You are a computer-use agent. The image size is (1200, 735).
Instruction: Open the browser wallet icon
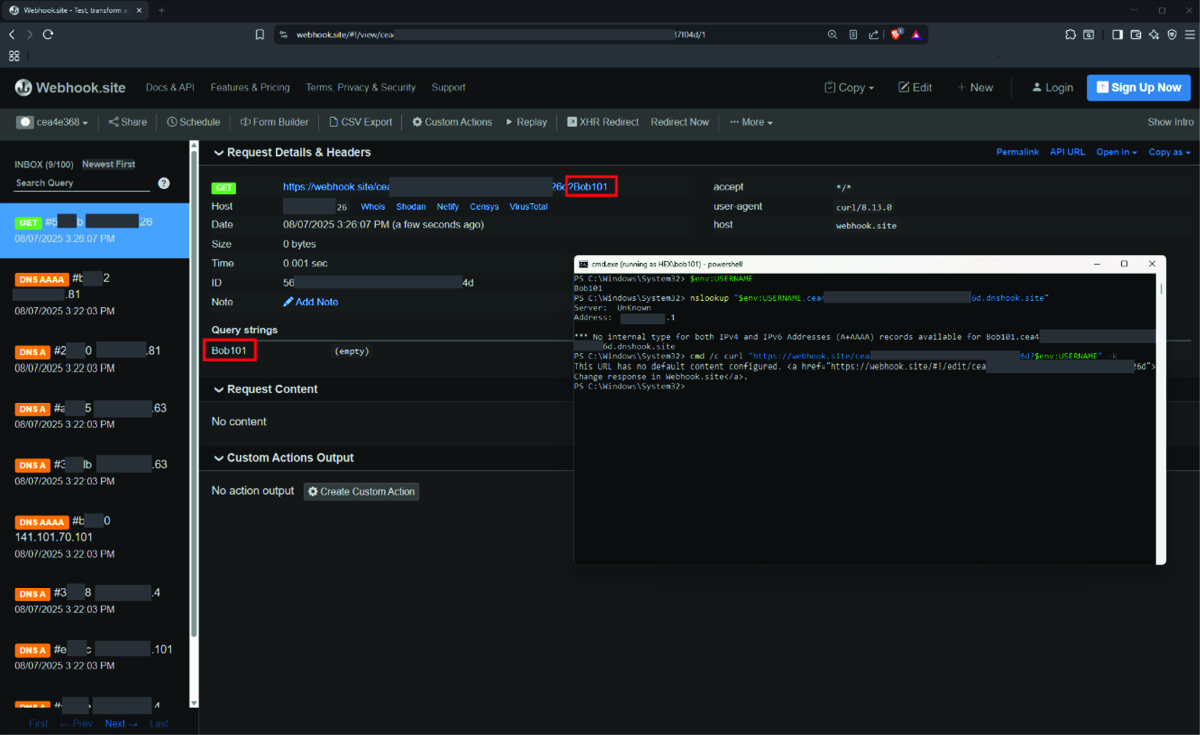tap(1135, 34)
